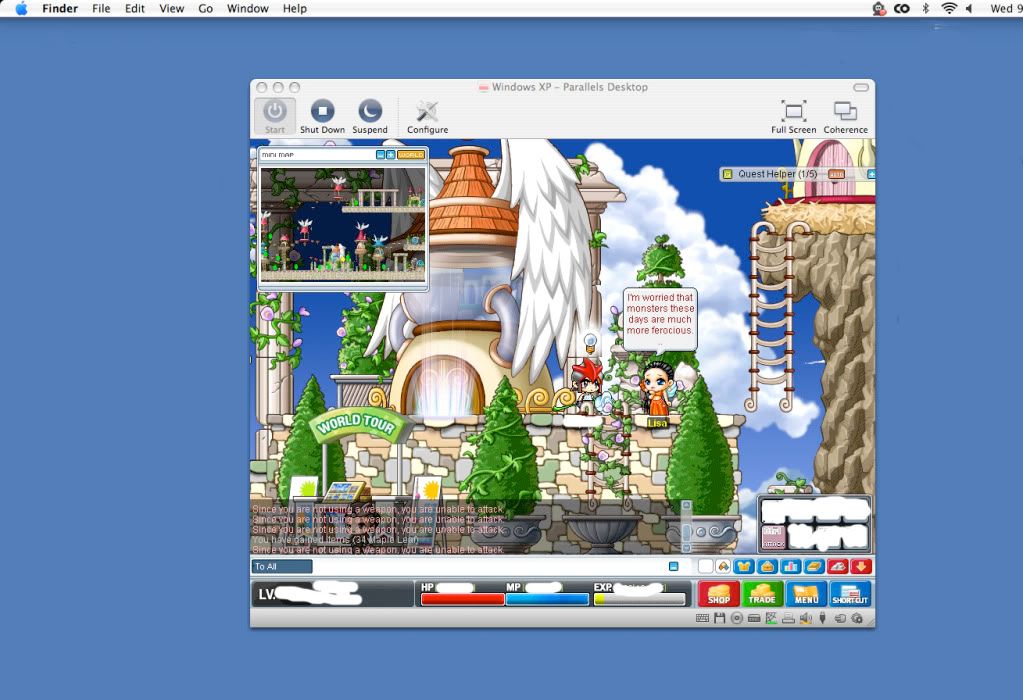Suspend the Windows XP virtual machine

click(x=370, y=112)
